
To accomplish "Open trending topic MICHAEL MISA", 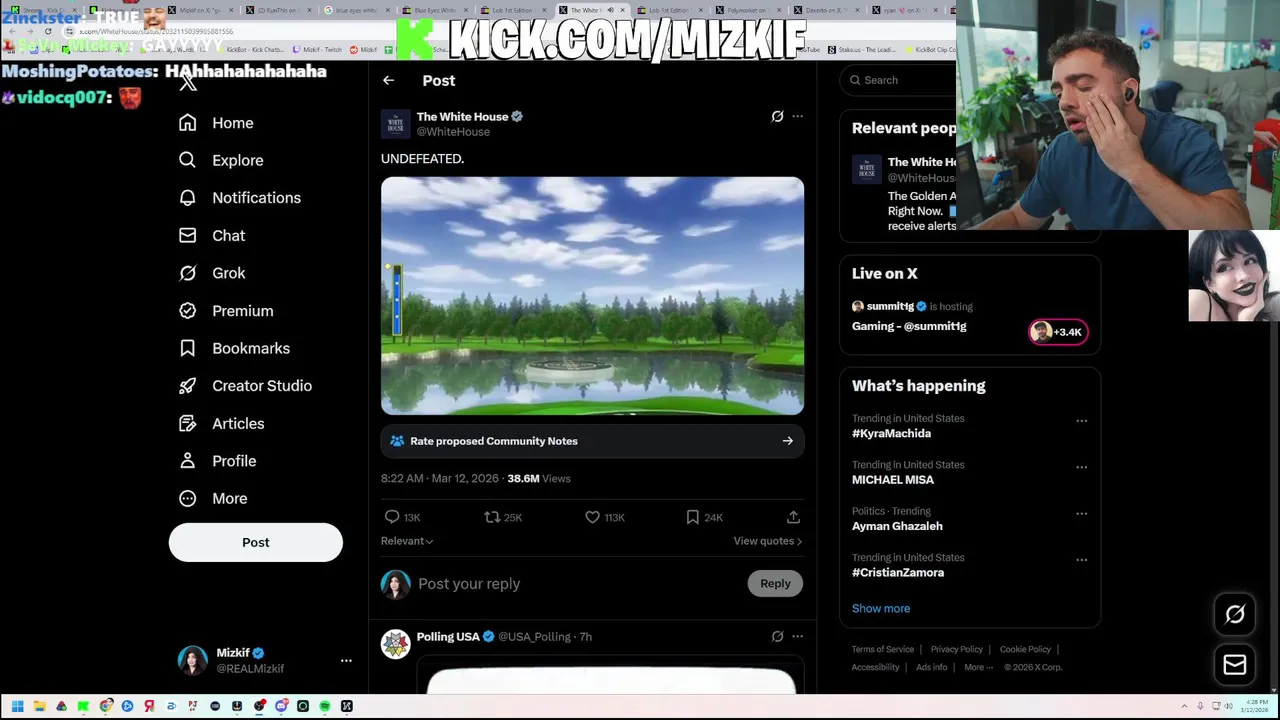I will coord(893,480).
